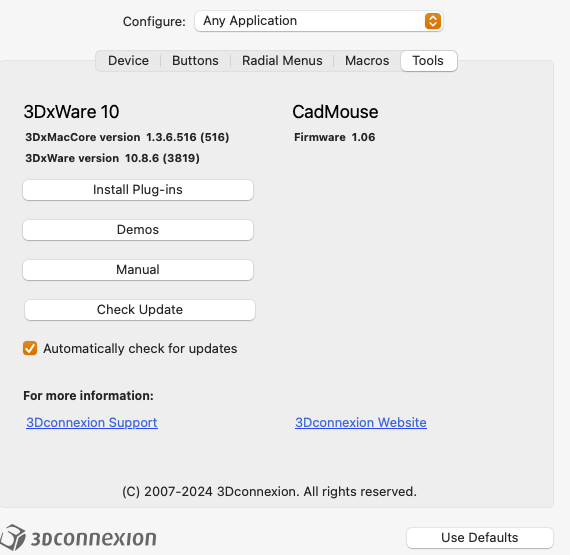The image size is (570, 555).
Task: Disable Automatically check for updates checkbox
Action: [30, 348]
